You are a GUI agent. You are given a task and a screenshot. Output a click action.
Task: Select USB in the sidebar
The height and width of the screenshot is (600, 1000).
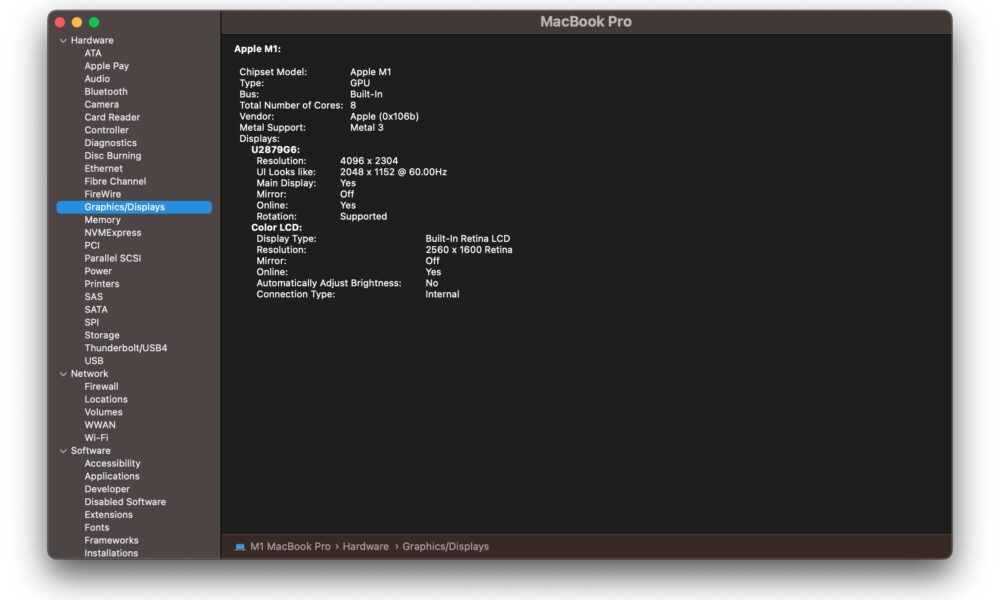pyautogui.click(x=94, y=361)
